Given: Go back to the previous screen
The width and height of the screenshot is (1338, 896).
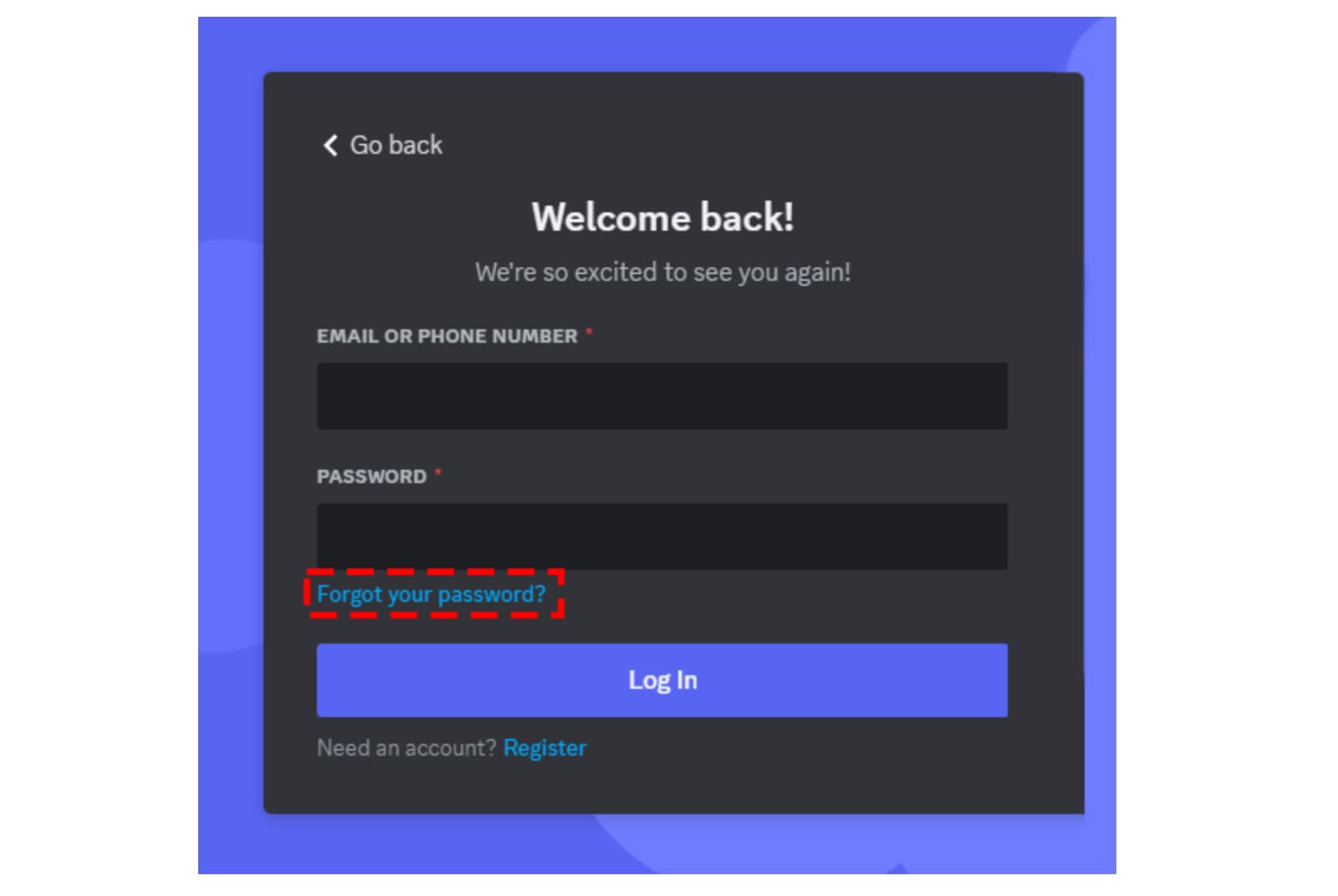Looking at the screenshot, I should point(383,145).
